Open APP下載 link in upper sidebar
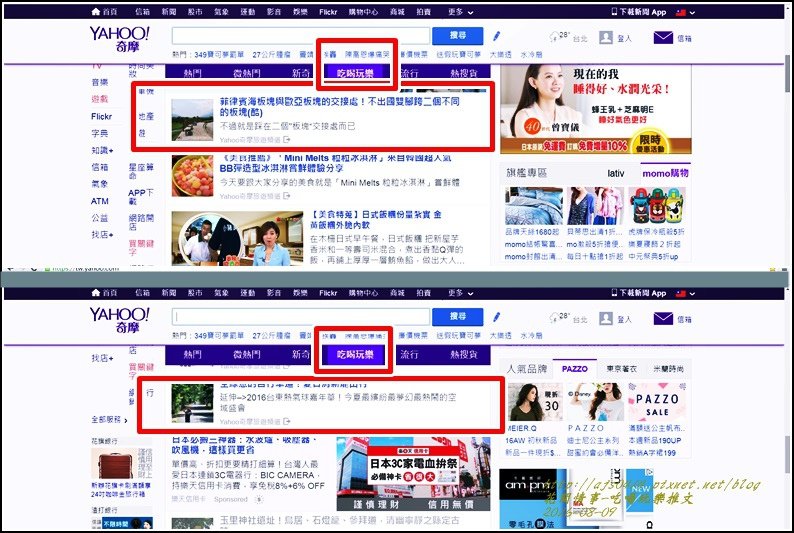 pos(141,197)
